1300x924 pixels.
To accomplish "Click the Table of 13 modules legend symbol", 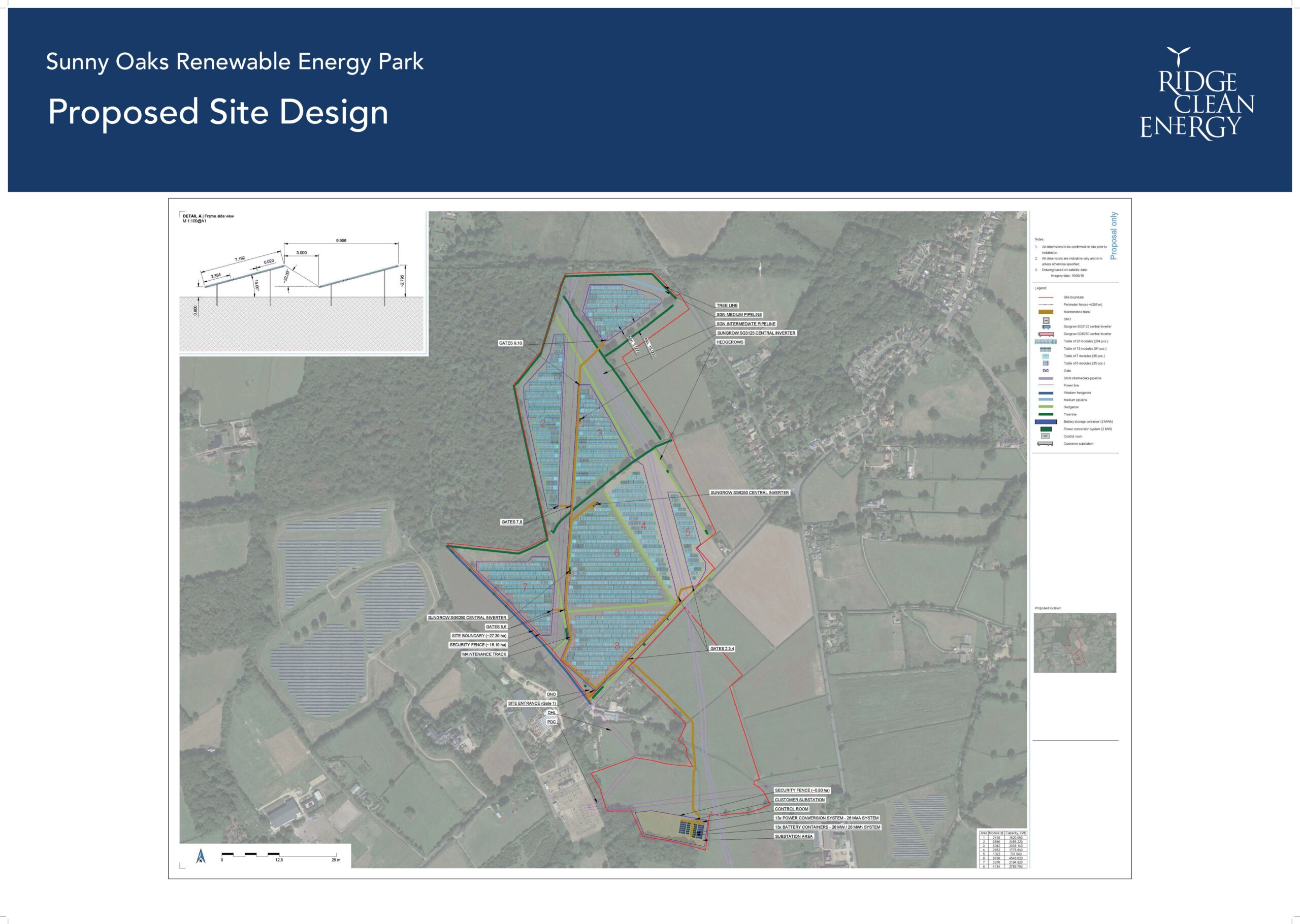I will 1046,349.
